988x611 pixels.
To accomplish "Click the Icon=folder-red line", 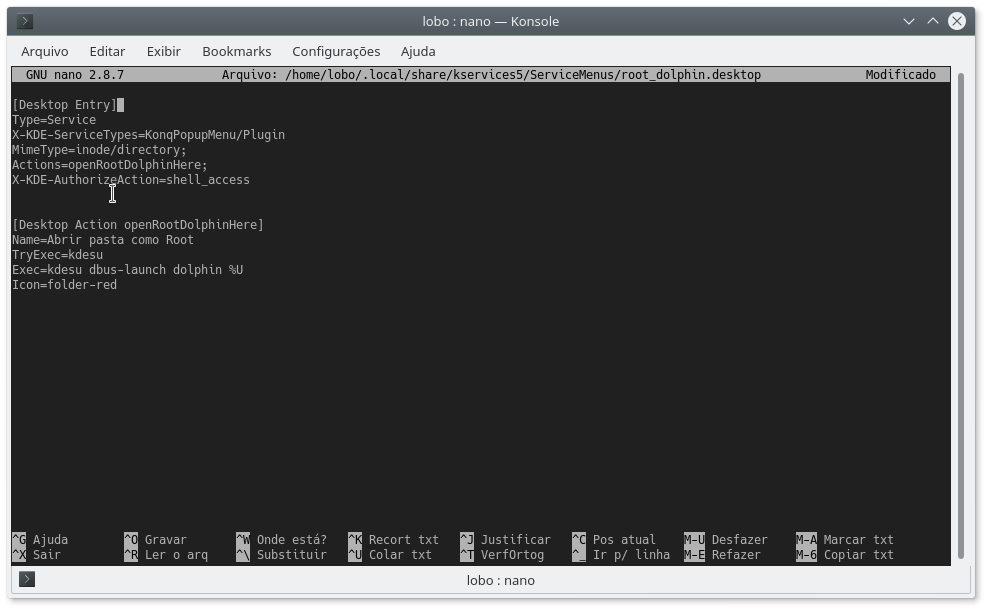I will pos(64,284).
